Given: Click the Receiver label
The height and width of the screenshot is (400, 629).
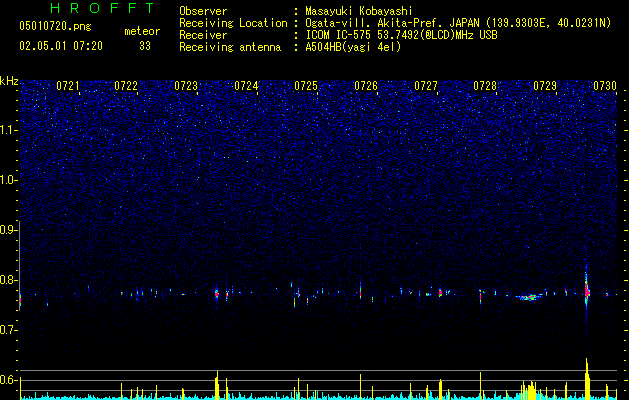Looking at the screenshot, I should pyautogui.click(x=203, y=35).
